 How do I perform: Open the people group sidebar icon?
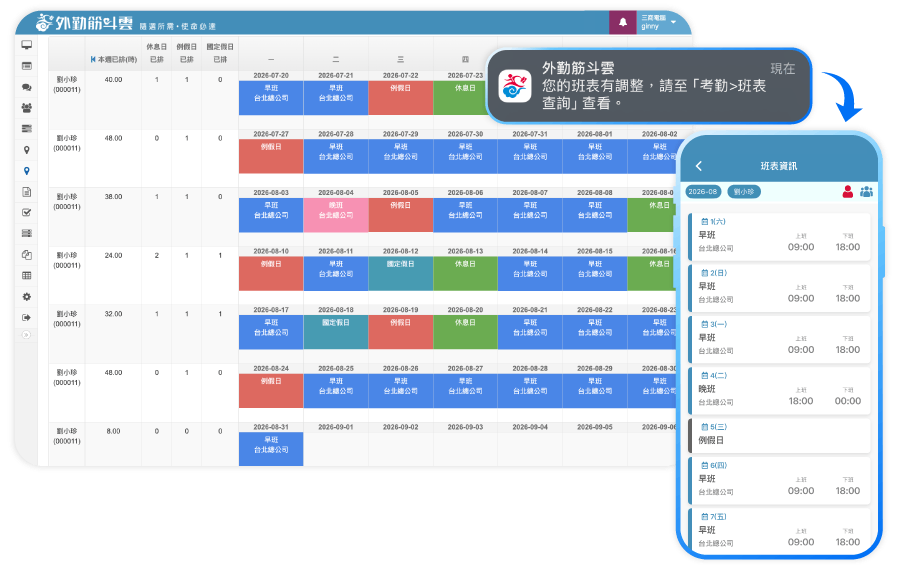pyautogui.click(x=26, y=108)
